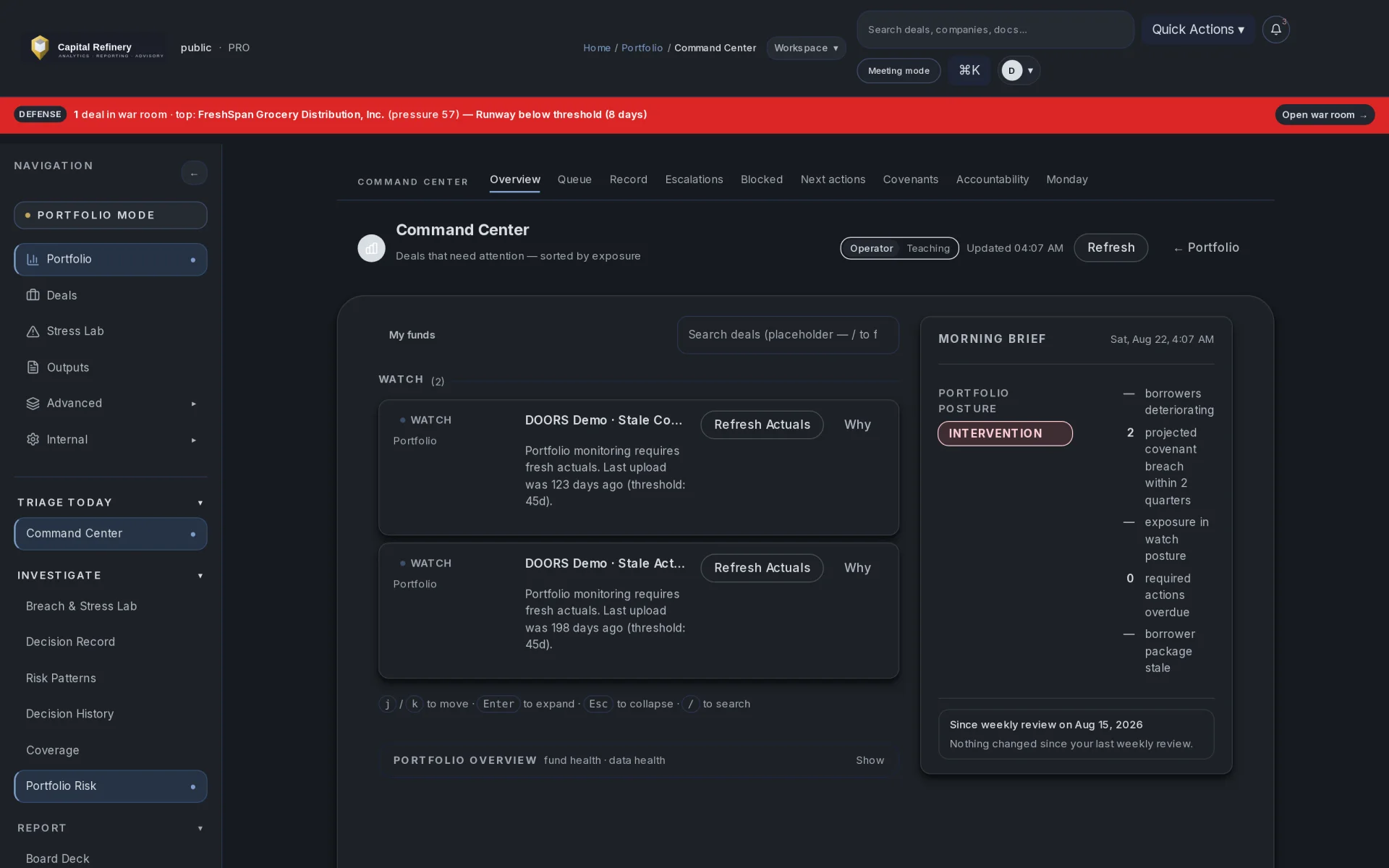This screenshot has height=868, width=1389.
Task: Toggle Meeting mode
Action: pyautogui.click(x=899, y=71)
